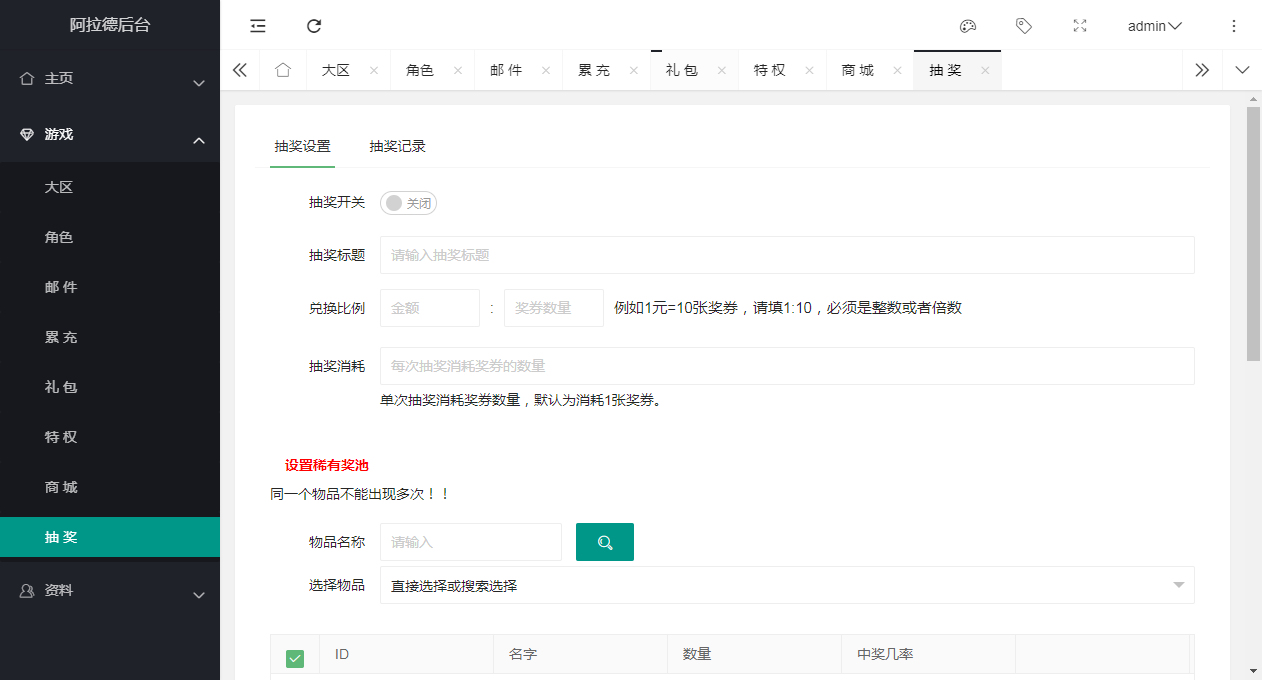Open the theme palette icon
This screenshot has height=680, width=1262.
pyautogui.click(x=967, y=26)
